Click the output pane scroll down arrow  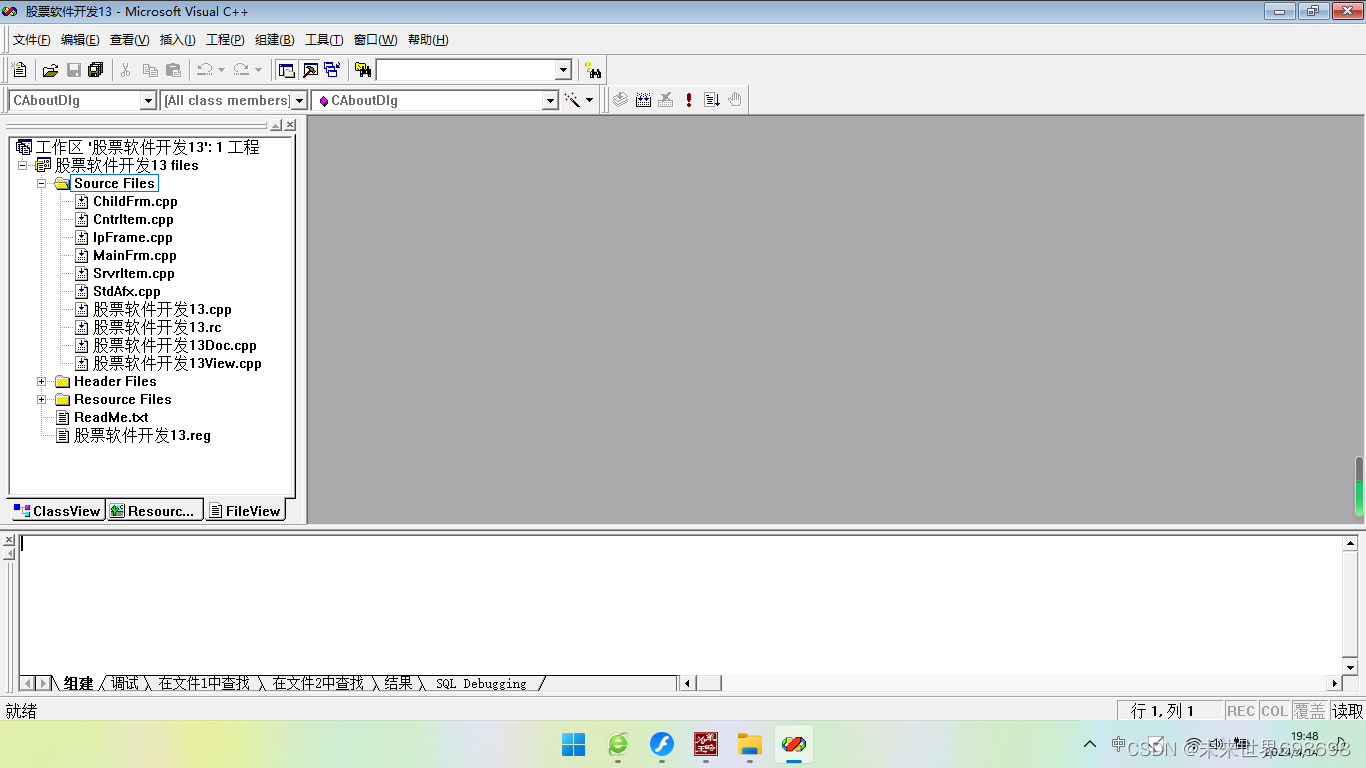(x=1350, y=667)
